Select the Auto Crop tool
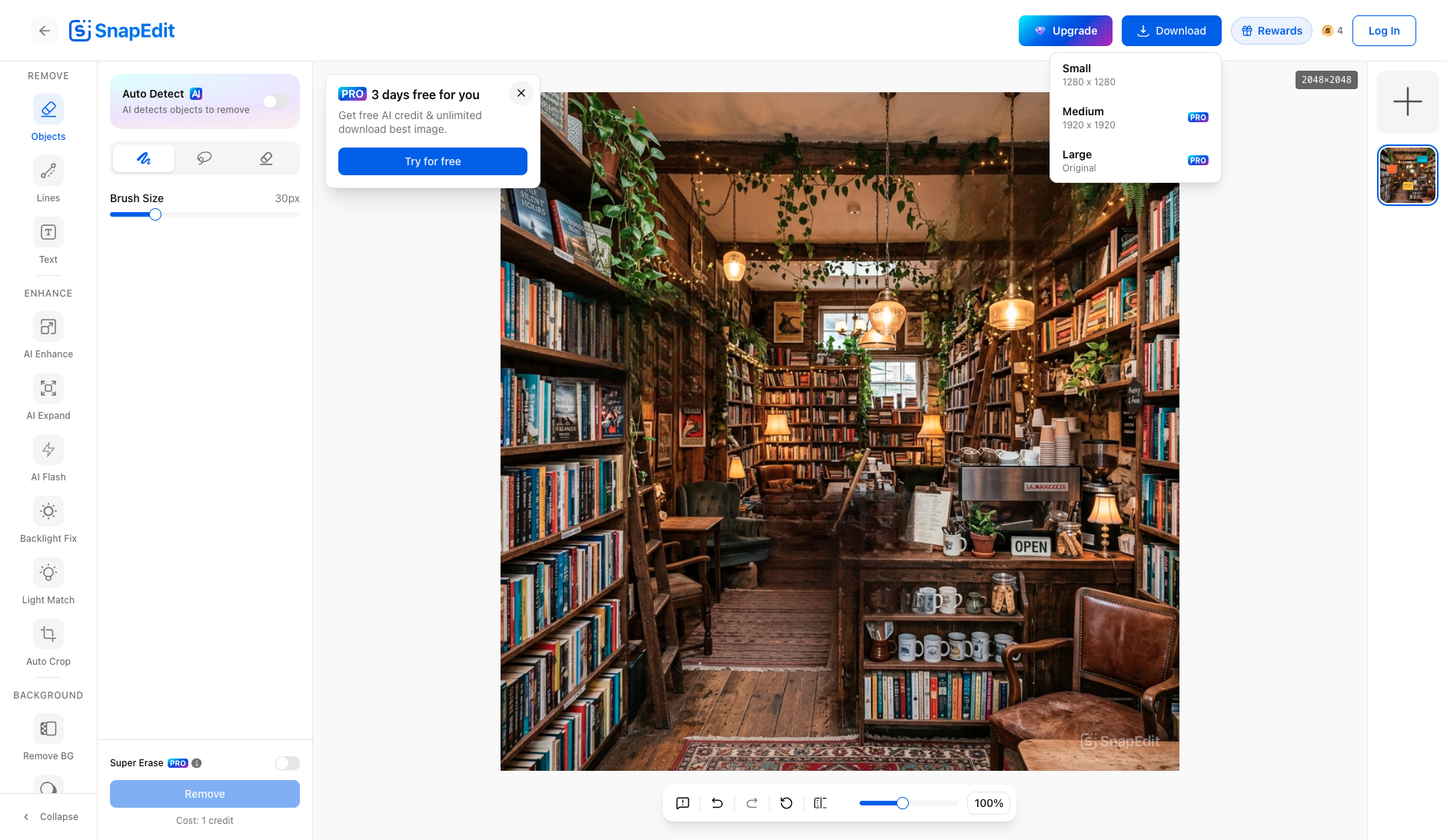 (x=48, y=642)
